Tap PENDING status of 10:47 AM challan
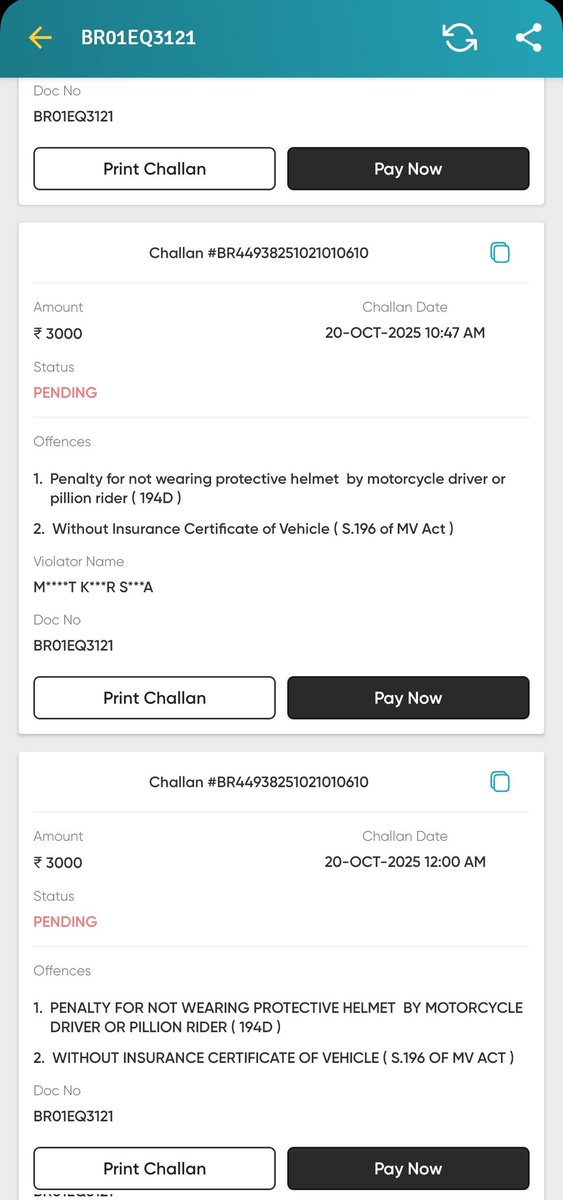563x1200 pixels. tap(65, 393)
